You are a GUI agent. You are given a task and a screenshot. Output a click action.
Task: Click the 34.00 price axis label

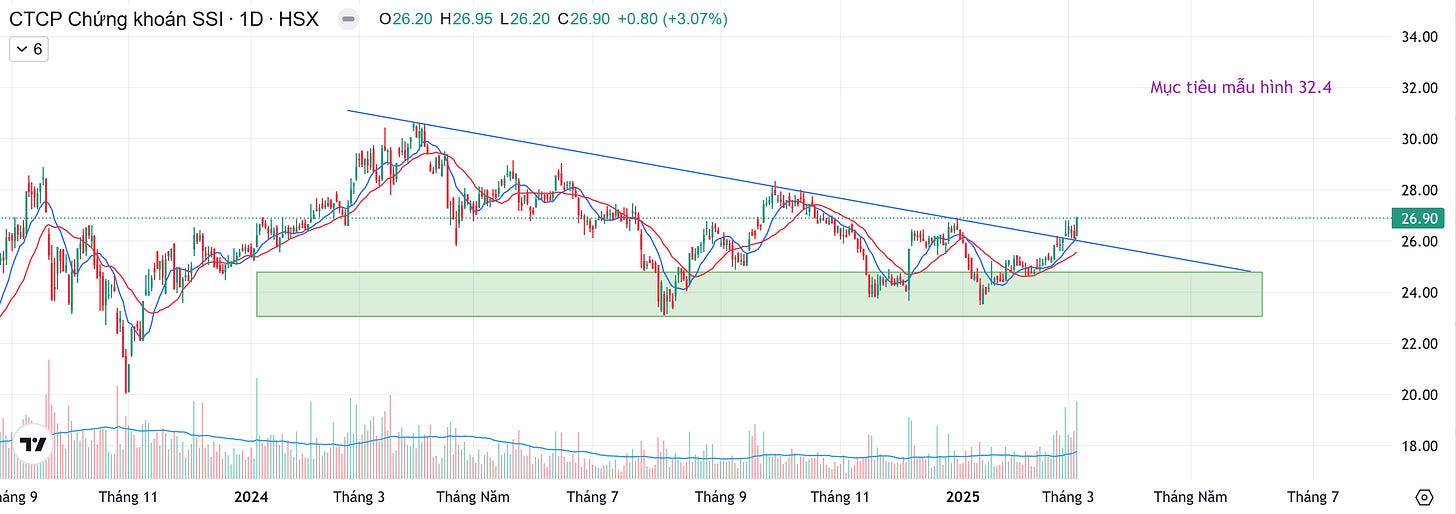(1420, 37)
